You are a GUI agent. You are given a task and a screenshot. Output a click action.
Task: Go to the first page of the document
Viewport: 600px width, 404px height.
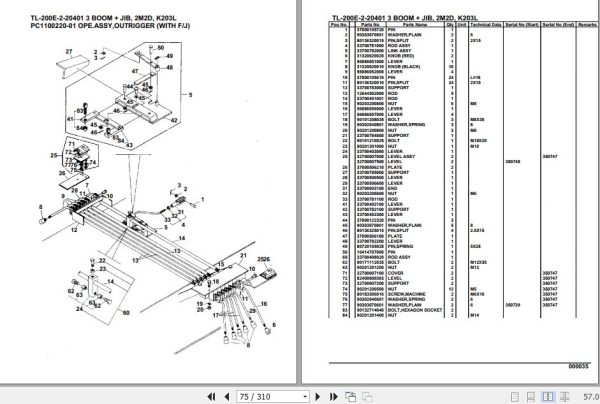tap(211, 397)
